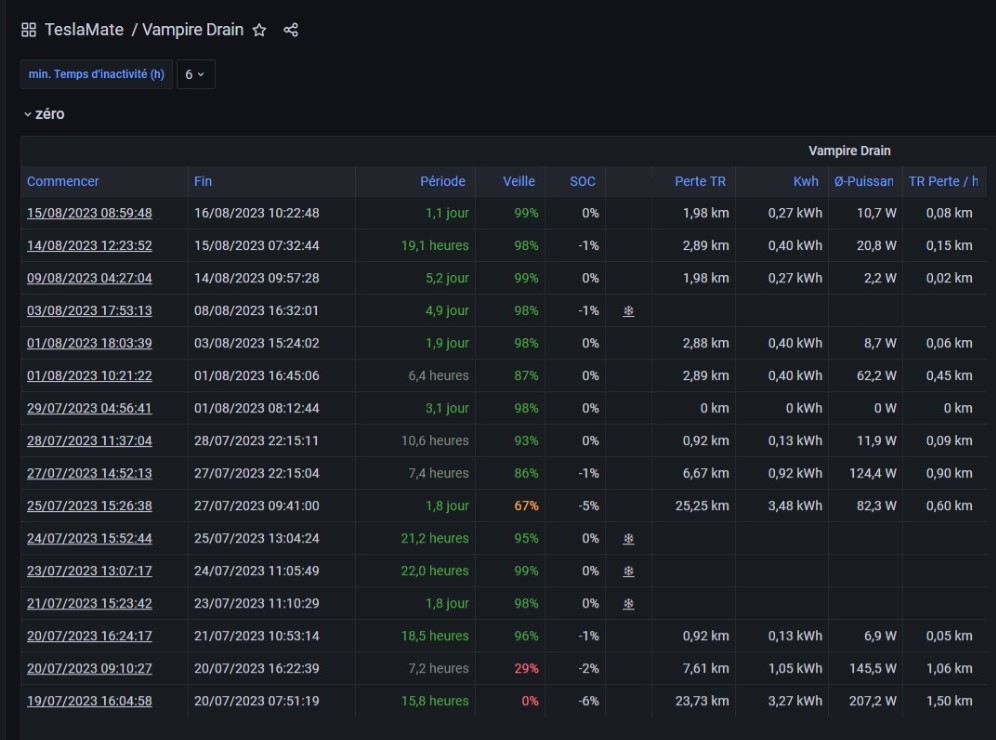Select the red 0% Veille value
Viewport: 996px width, 740px height.
[530, 701]
